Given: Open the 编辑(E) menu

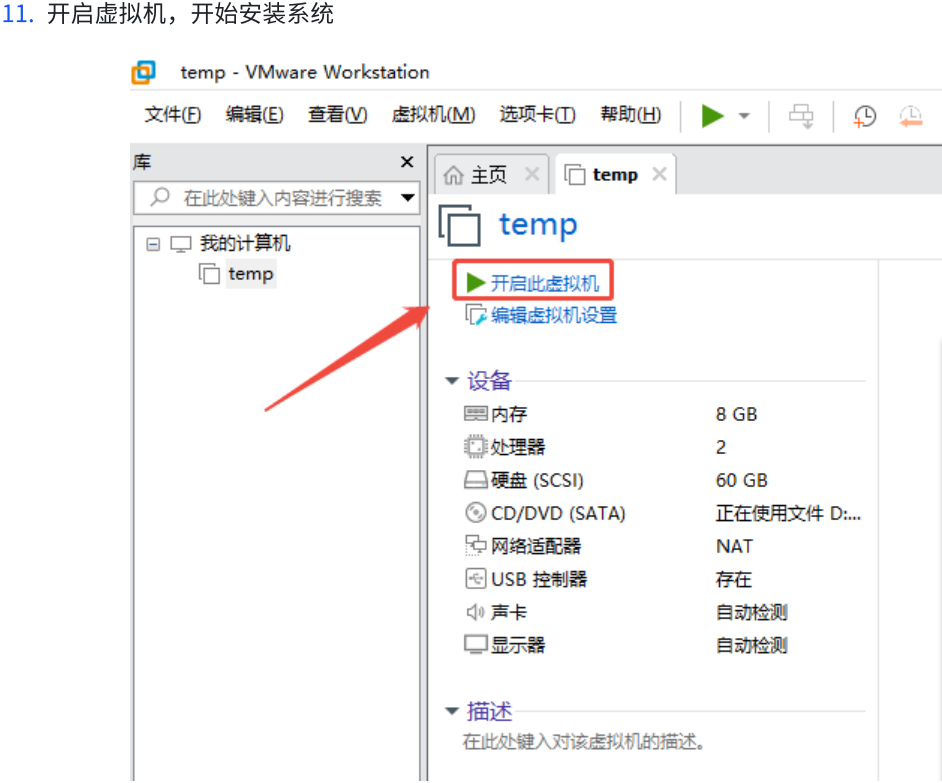Looking at the screenshot, I should click(254, 114).
